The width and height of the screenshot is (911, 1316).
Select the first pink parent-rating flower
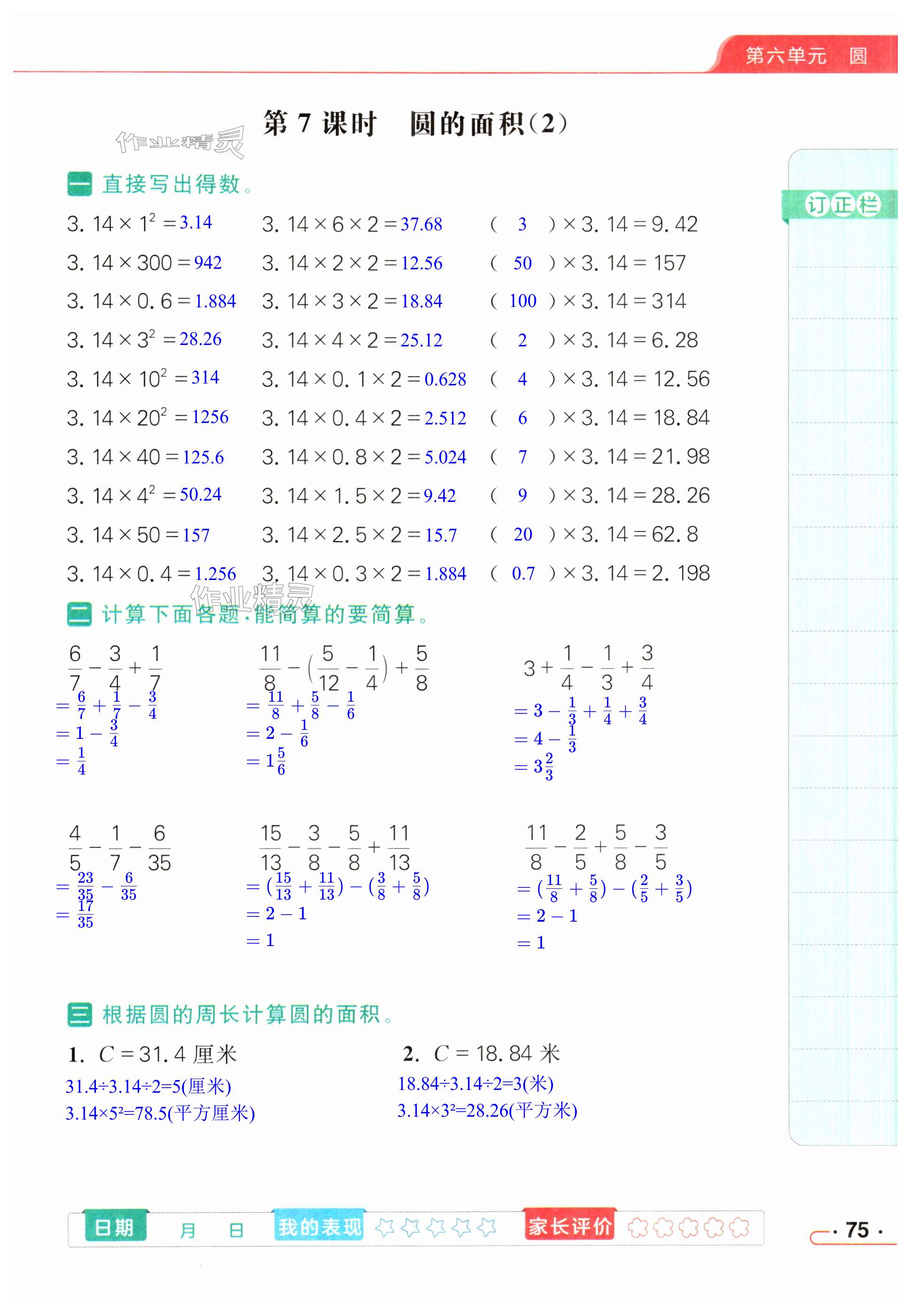(x=637, y=1228)
